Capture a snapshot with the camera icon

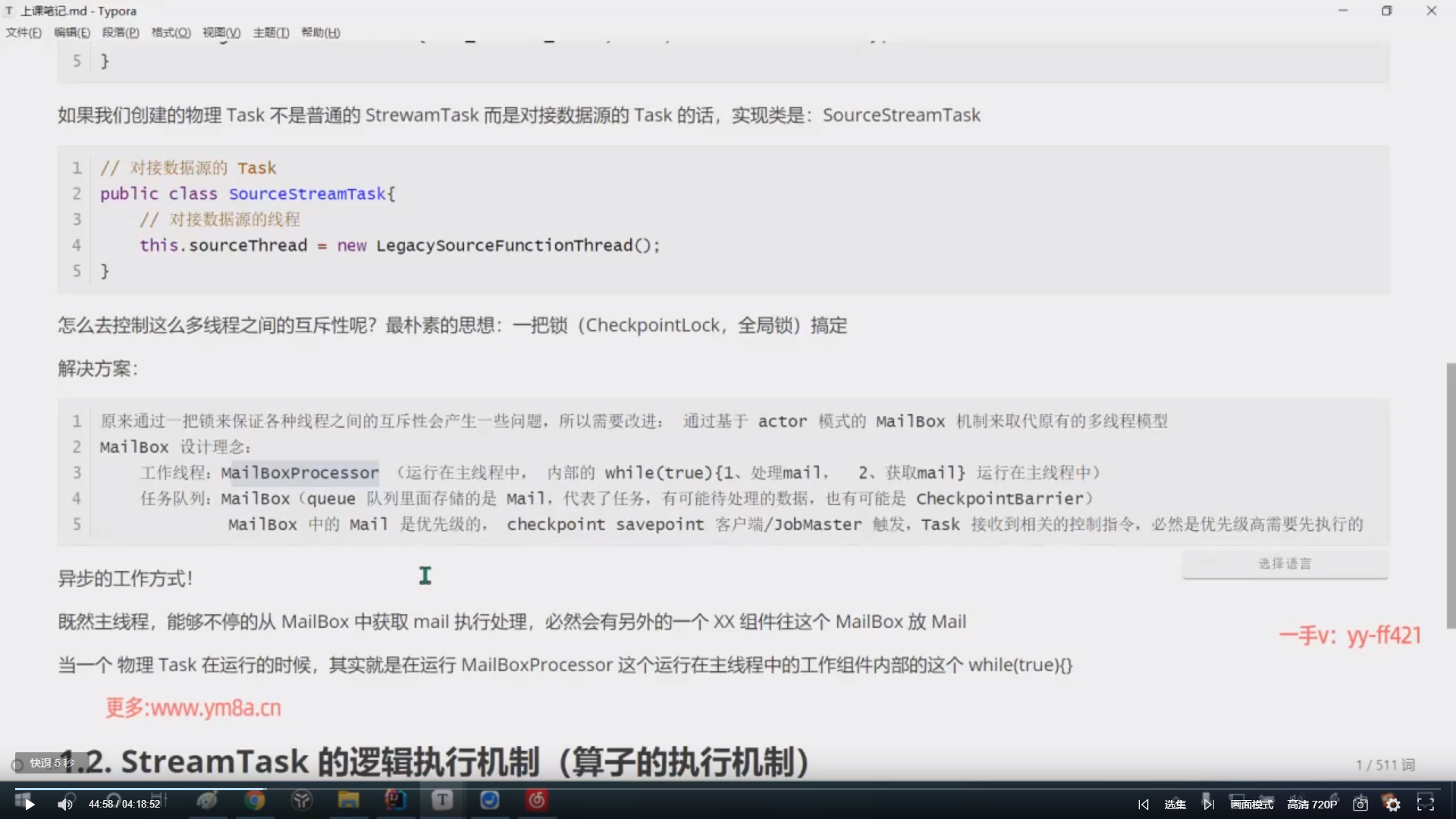pos(1360,804)
